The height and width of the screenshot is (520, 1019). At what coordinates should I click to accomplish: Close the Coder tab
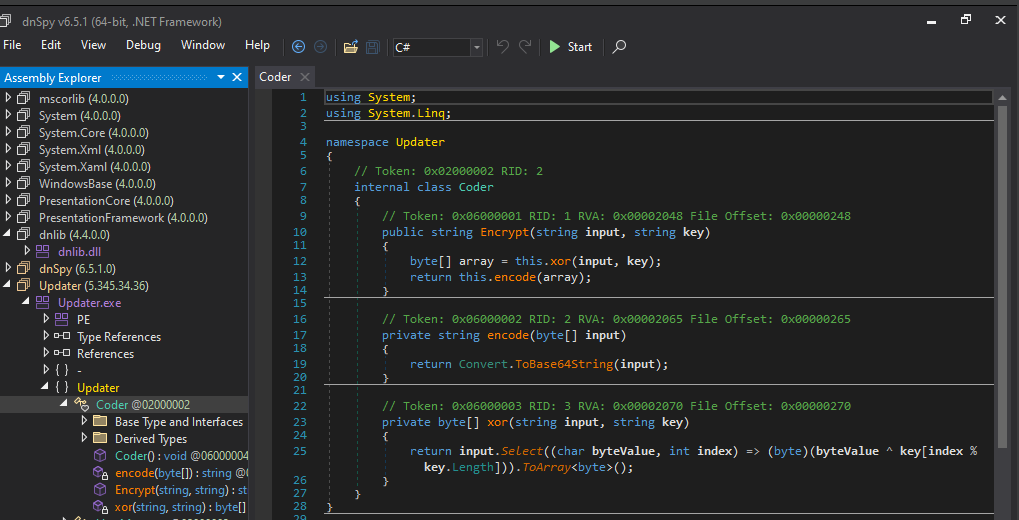304,77
